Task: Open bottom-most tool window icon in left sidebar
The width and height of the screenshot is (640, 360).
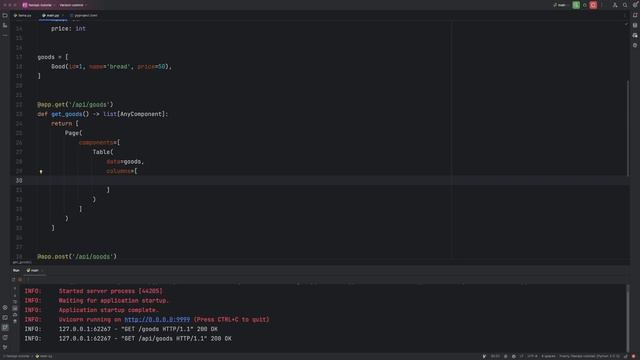Action: click(5, 347)
